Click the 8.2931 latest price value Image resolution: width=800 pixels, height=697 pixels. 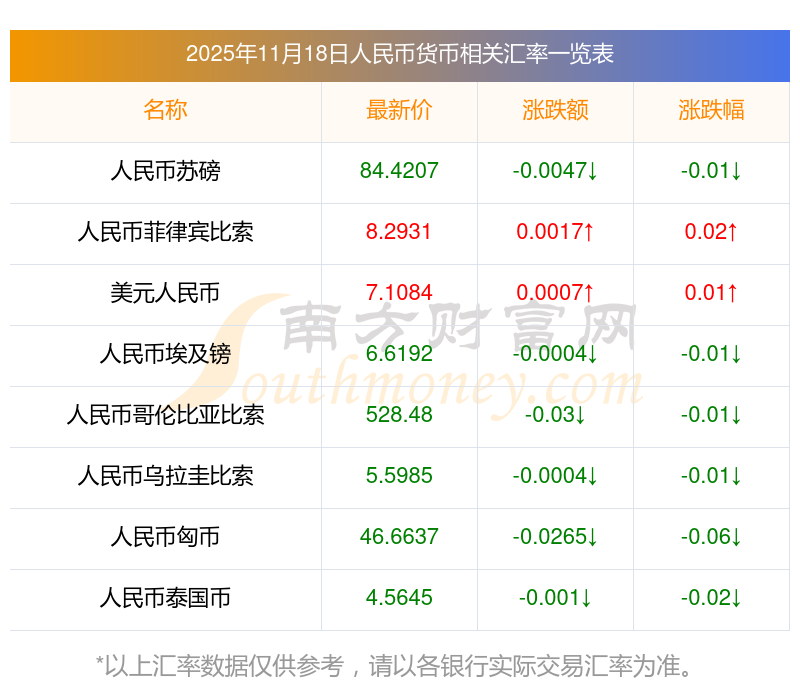399,232
